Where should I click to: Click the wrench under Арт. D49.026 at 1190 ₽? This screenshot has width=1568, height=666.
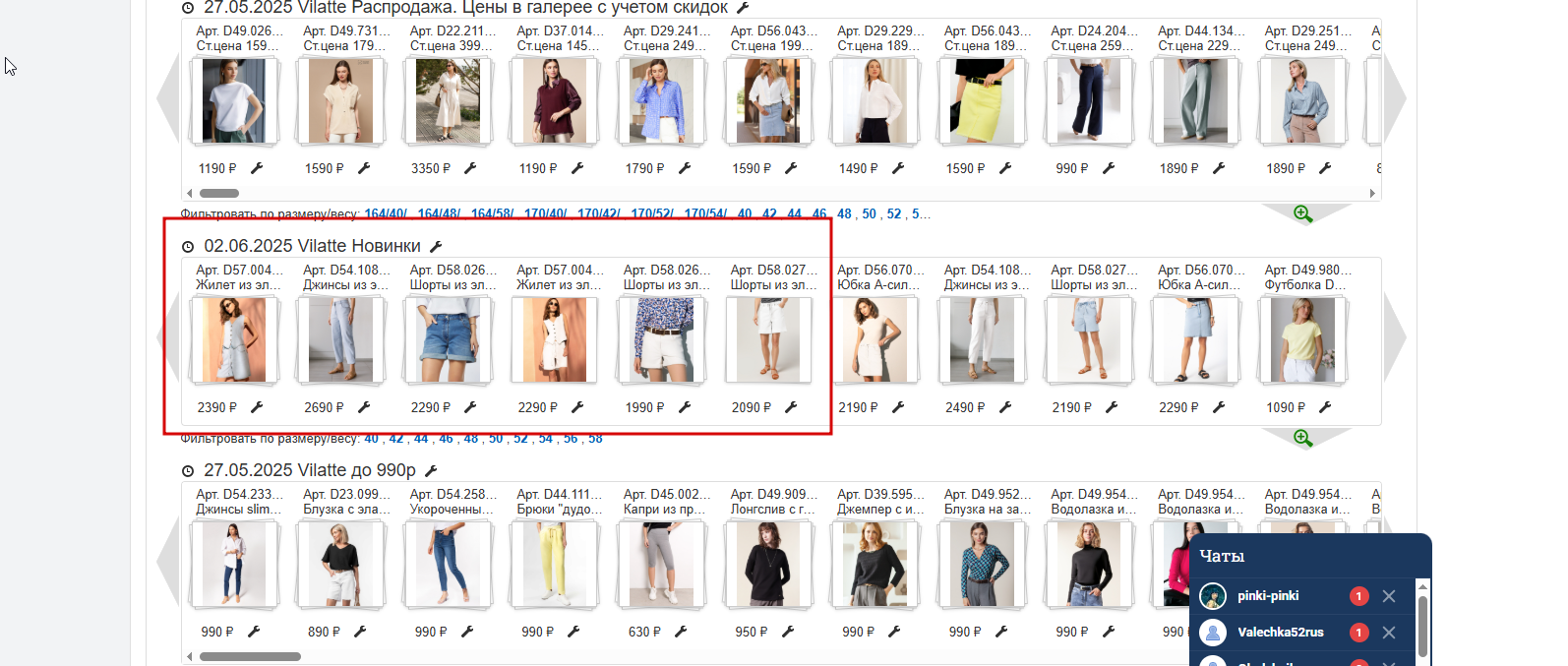coord(257,168)
